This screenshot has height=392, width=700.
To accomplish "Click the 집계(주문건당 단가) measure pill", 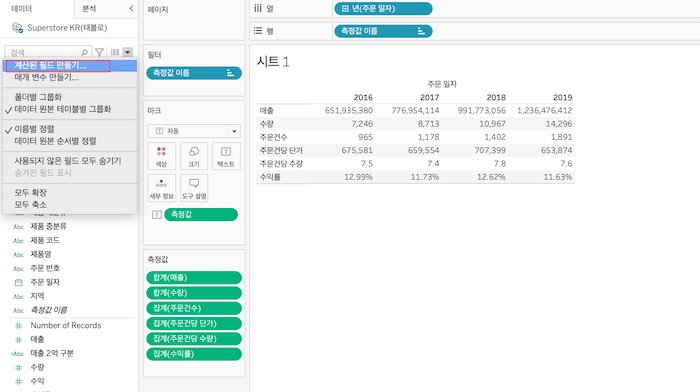I will [194, 323].
